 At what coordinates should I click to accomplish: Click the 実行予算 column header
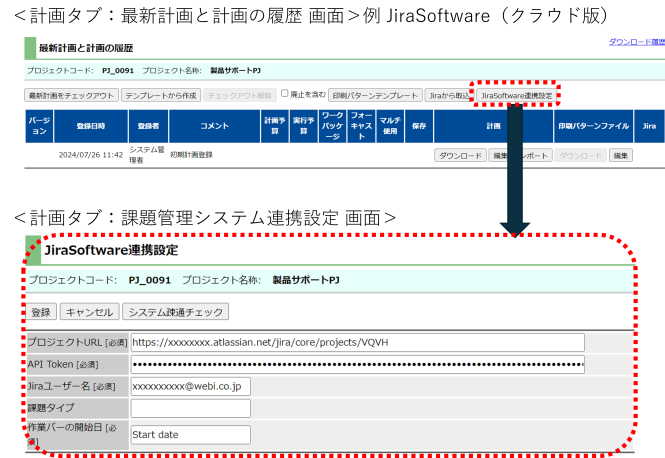pyautogui.click(x=304, y=126)
